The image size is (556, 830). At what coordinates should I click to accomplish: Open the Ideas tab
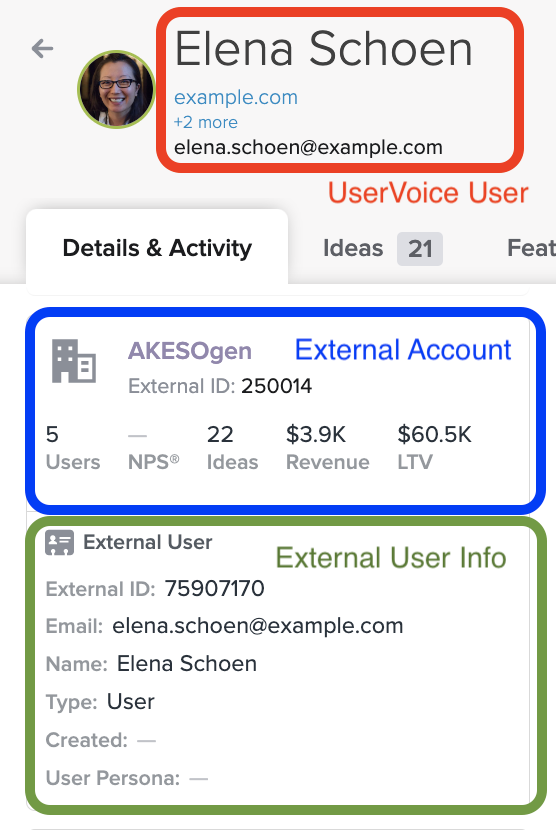(382, 248)
